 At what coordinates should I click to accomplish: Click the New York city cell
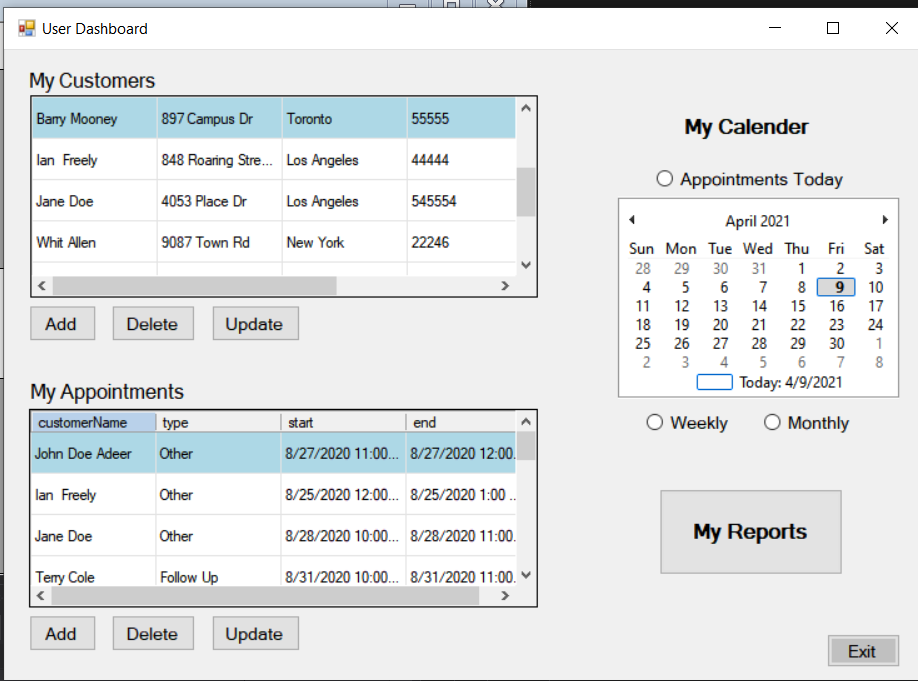click(x=344, y=242)
